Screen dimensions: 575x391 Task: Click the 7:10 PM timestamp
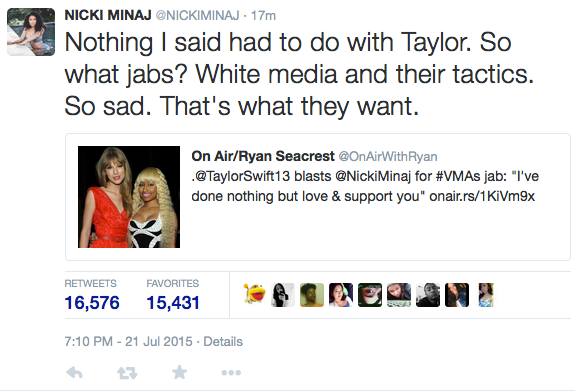(x=88, y=341)
